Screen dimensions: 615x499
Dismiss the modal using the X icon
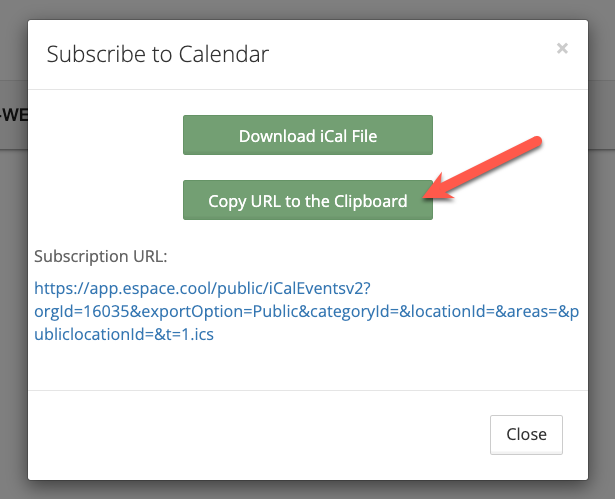(562, 47)
